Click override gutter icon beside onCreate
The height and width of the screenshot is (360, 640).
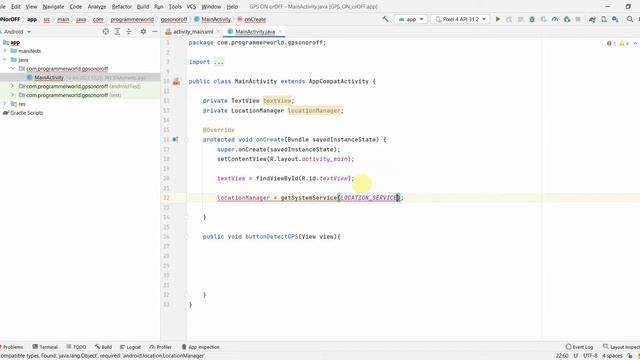pos(175,140)
